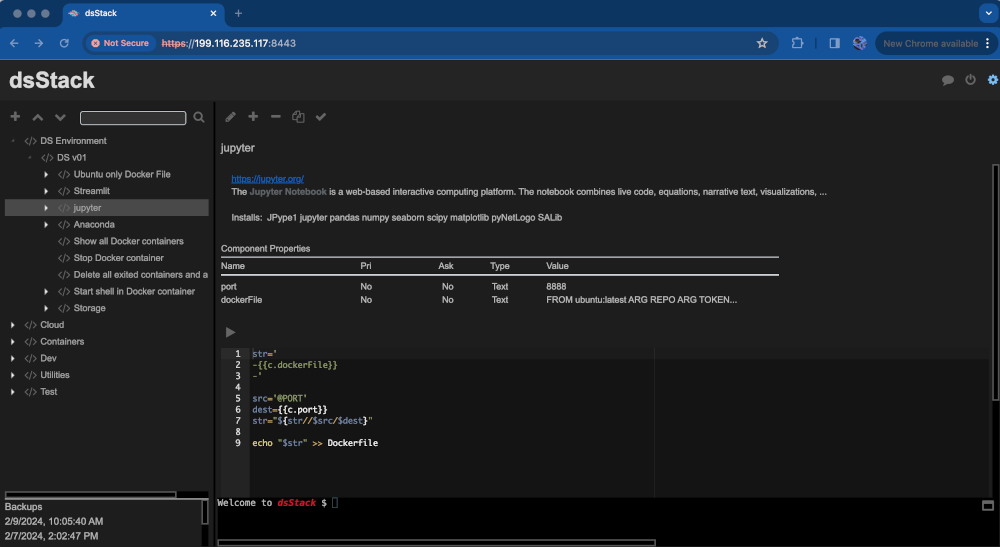Run the script with play triangle

pyautogui.click(x=230, y=332)
